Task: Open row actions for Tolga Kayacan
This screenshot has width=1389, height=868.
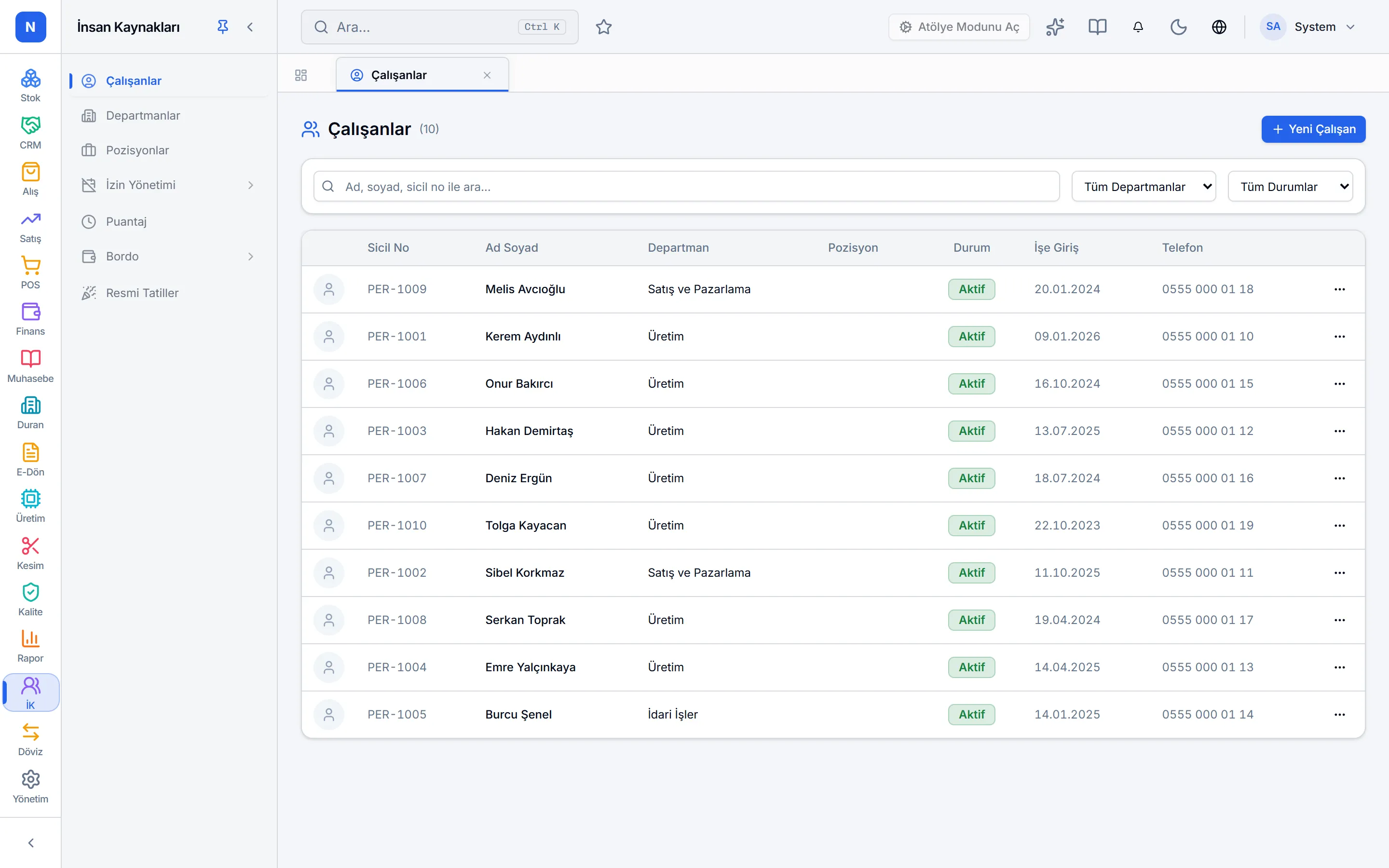Action: [1339, 525]
